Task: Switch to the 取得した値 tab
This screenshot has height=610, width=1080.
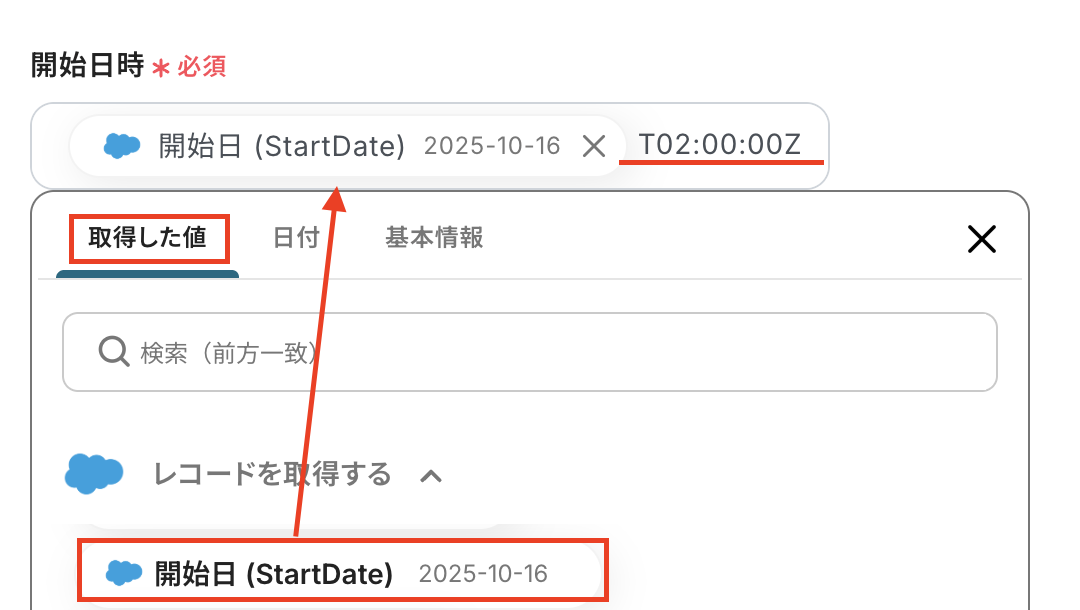Action: pyautogui.click(x=147, y=238)
